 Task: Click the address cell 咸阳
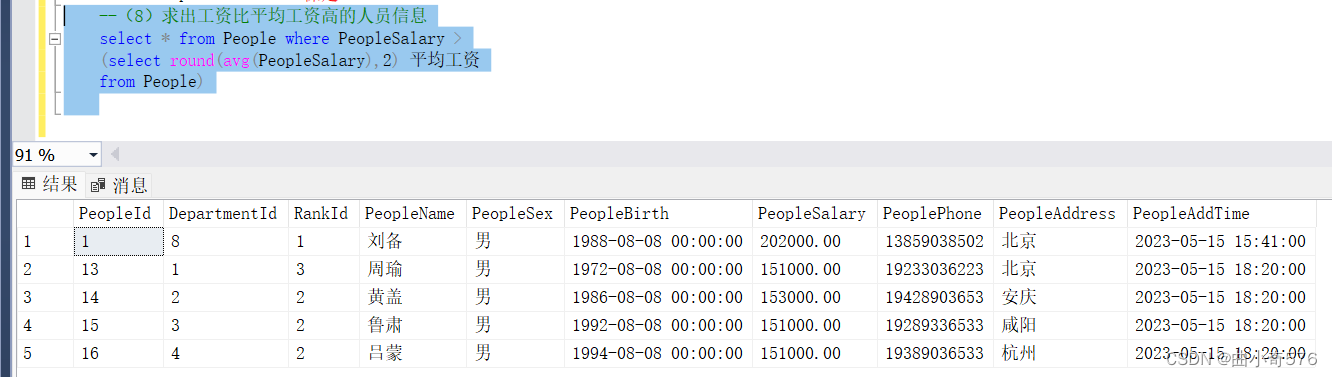click(1060, 325)
